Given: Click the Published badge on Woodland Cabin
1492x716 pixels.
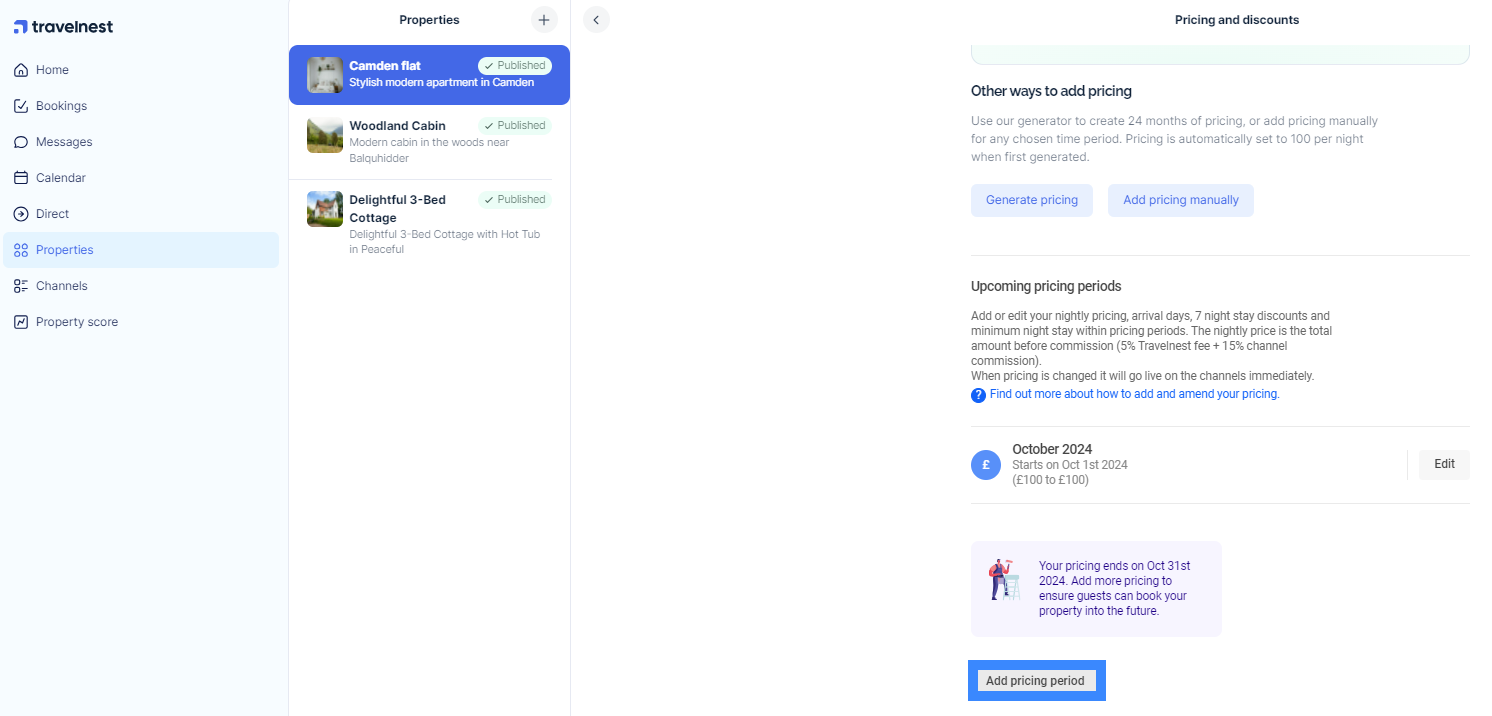Looking at the screenshot, I should point(515,126).
